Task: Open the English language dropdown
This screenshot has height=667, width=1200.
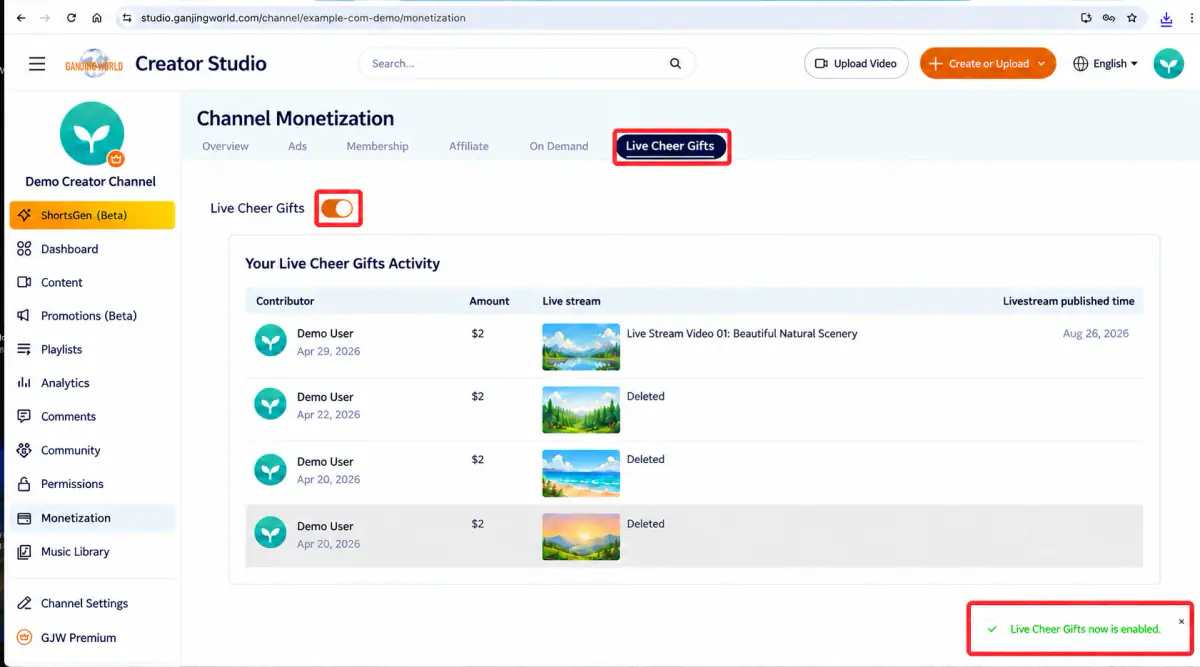Action: (x=1106, y=64)
